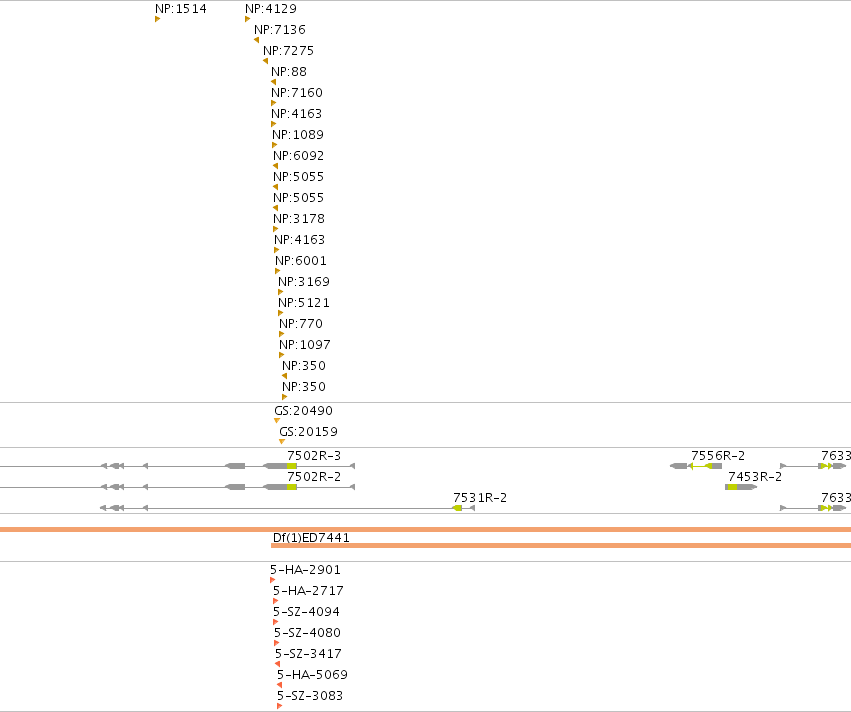Open the NP:1514 feature label

(x=181, y=9)
